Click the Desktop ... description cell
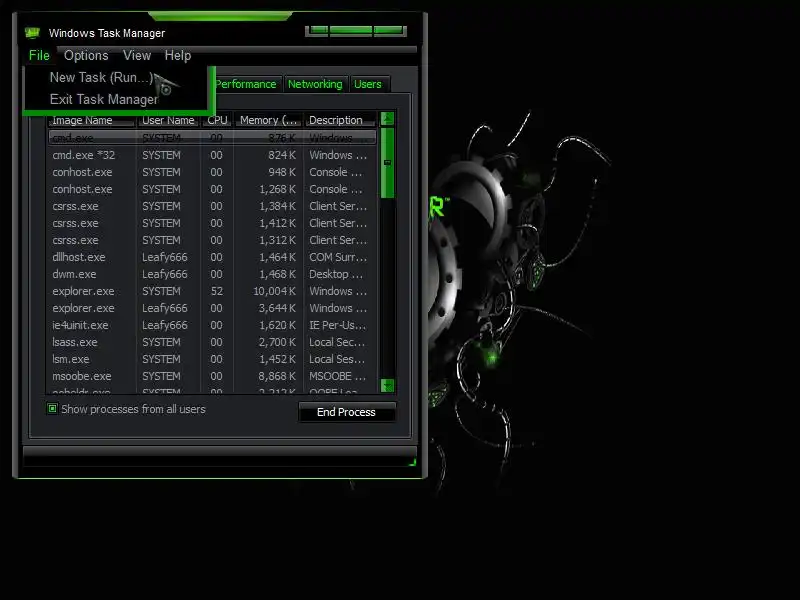The image size is (800, 600). click(336, 274)
